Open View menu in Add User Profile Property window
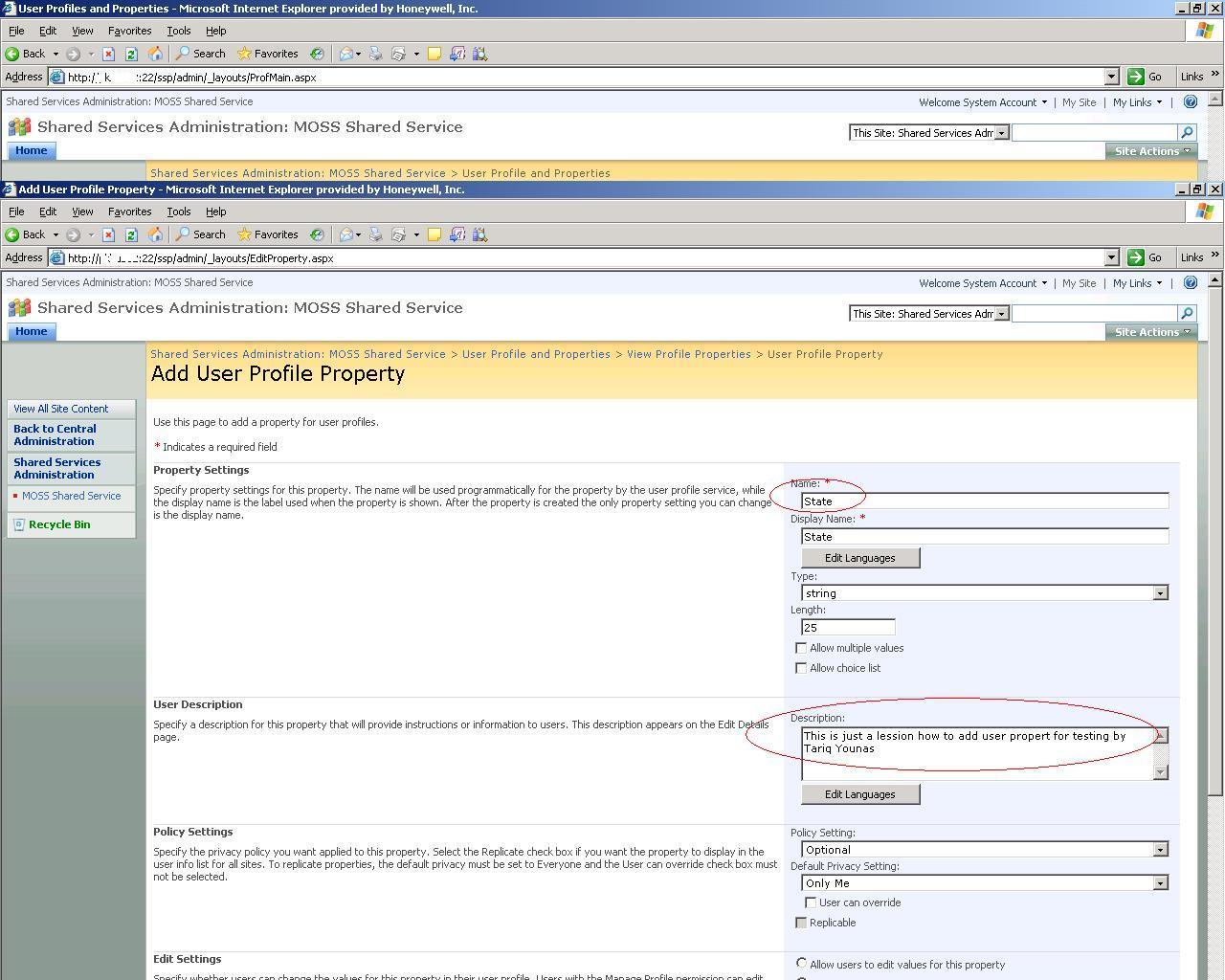Viewport: 1225px width, 980px height. click(82, 212)
